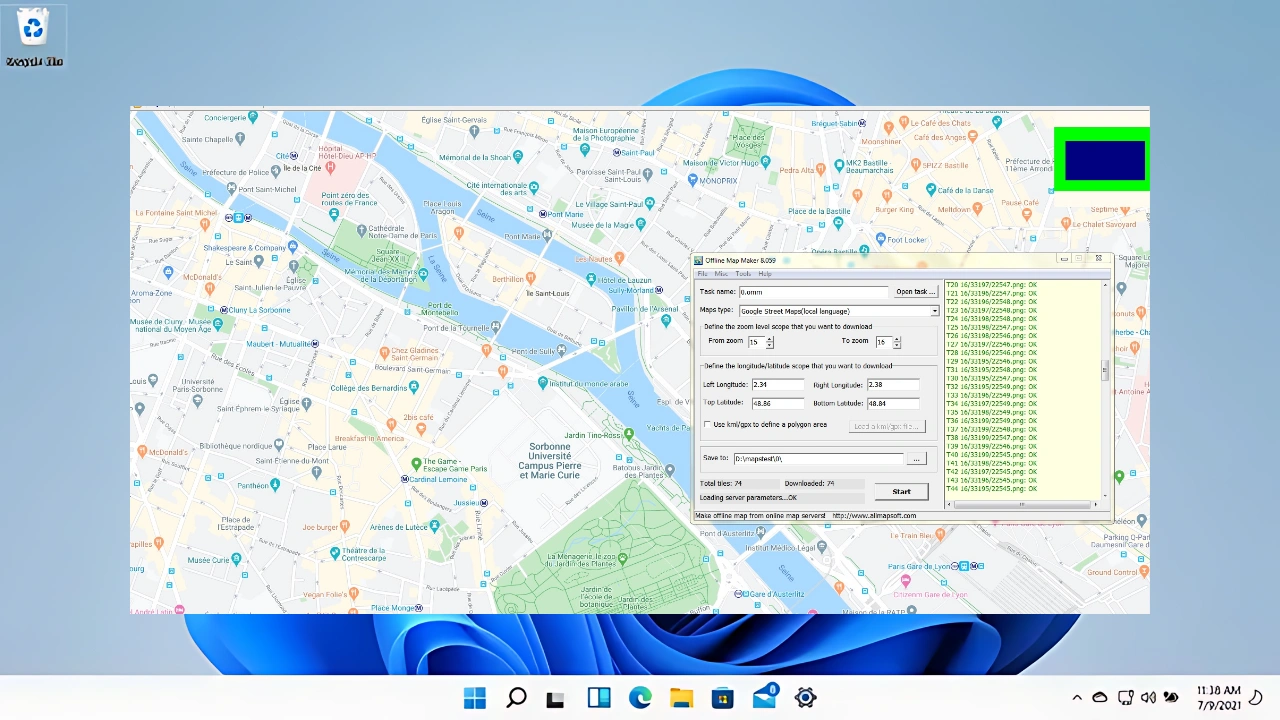Viewport: 1280px width, 720px height.
Task: Increase the To zoom value
Action: (x=897, y=339)
